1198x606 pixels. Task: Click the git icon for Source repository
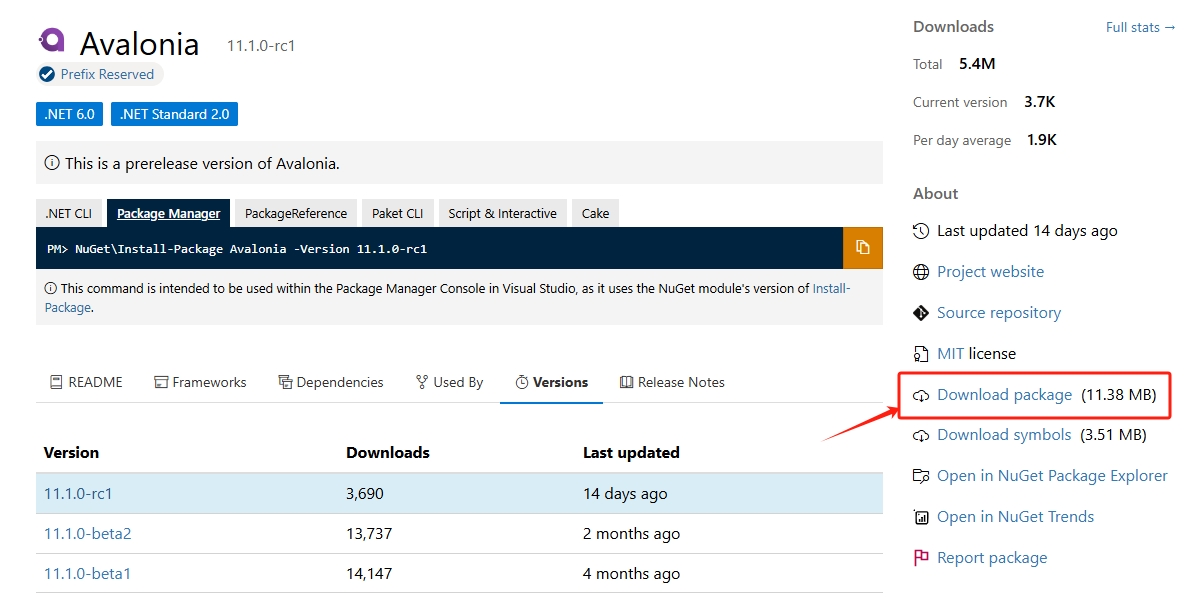coord(921,313)
